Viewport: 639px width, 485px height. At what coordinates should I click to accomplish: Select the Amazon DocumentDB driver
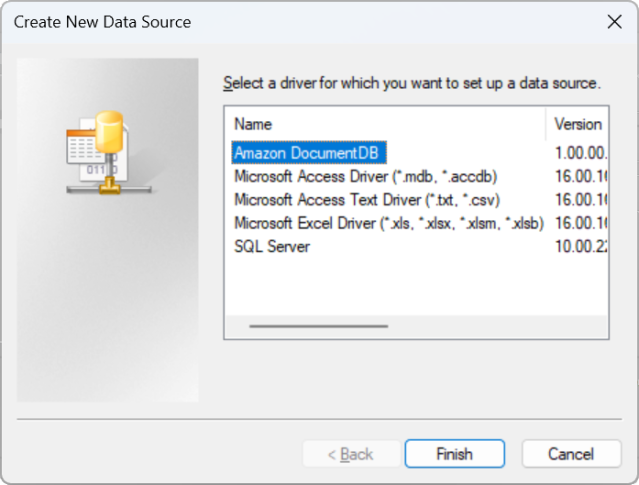tap(308, 153)
